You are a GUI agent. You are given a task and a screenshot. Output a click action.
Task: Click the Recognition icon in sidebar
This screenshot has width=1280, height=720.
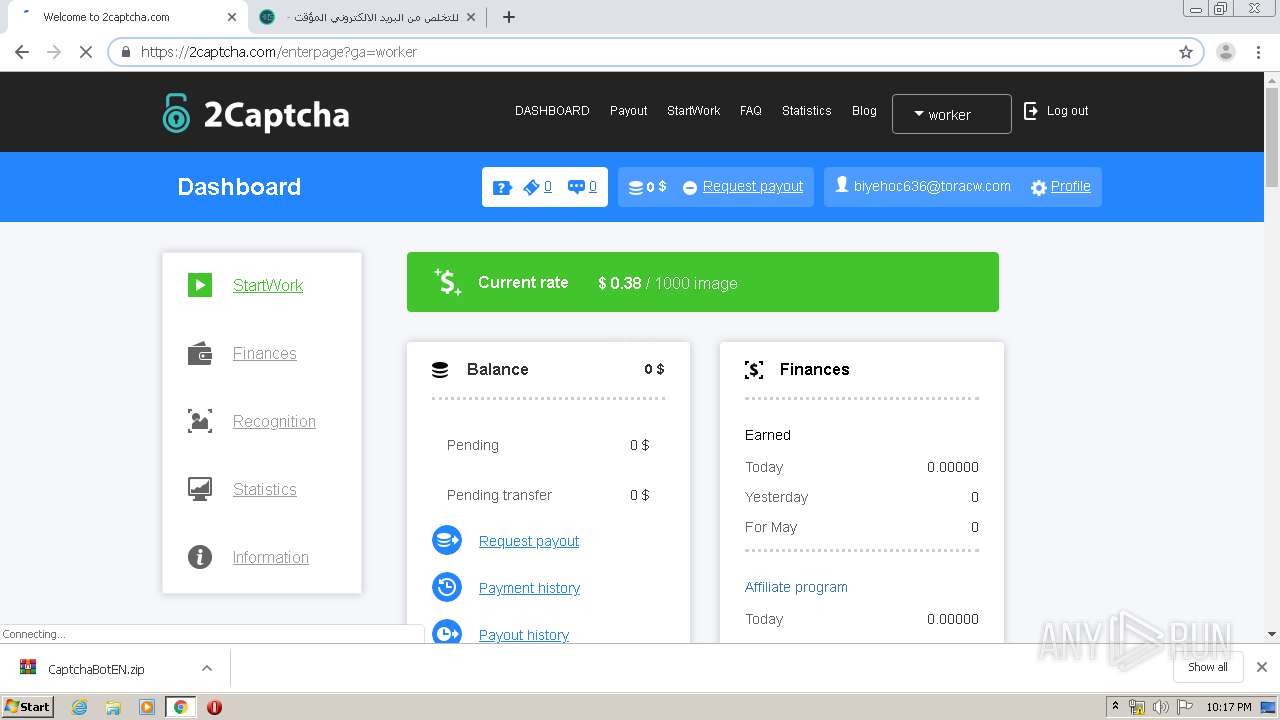200,421
